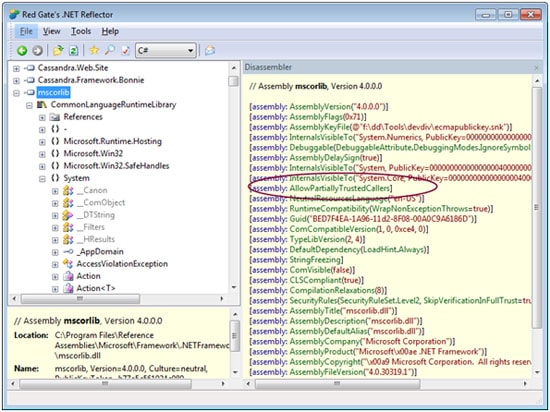
Task: Click the AllowPartiallyTrustedCallers attribute link
Action: pos(340,188)
